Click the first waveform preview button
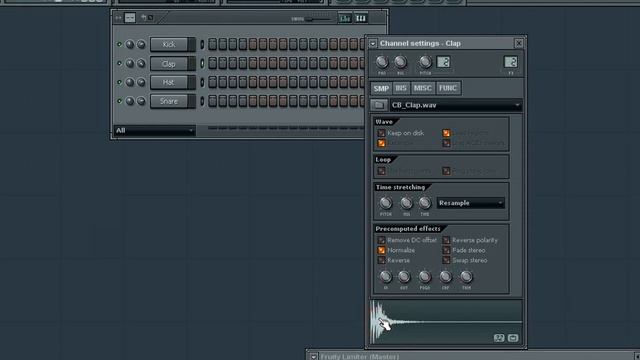The image size is (640, 360). coord(499,338)
